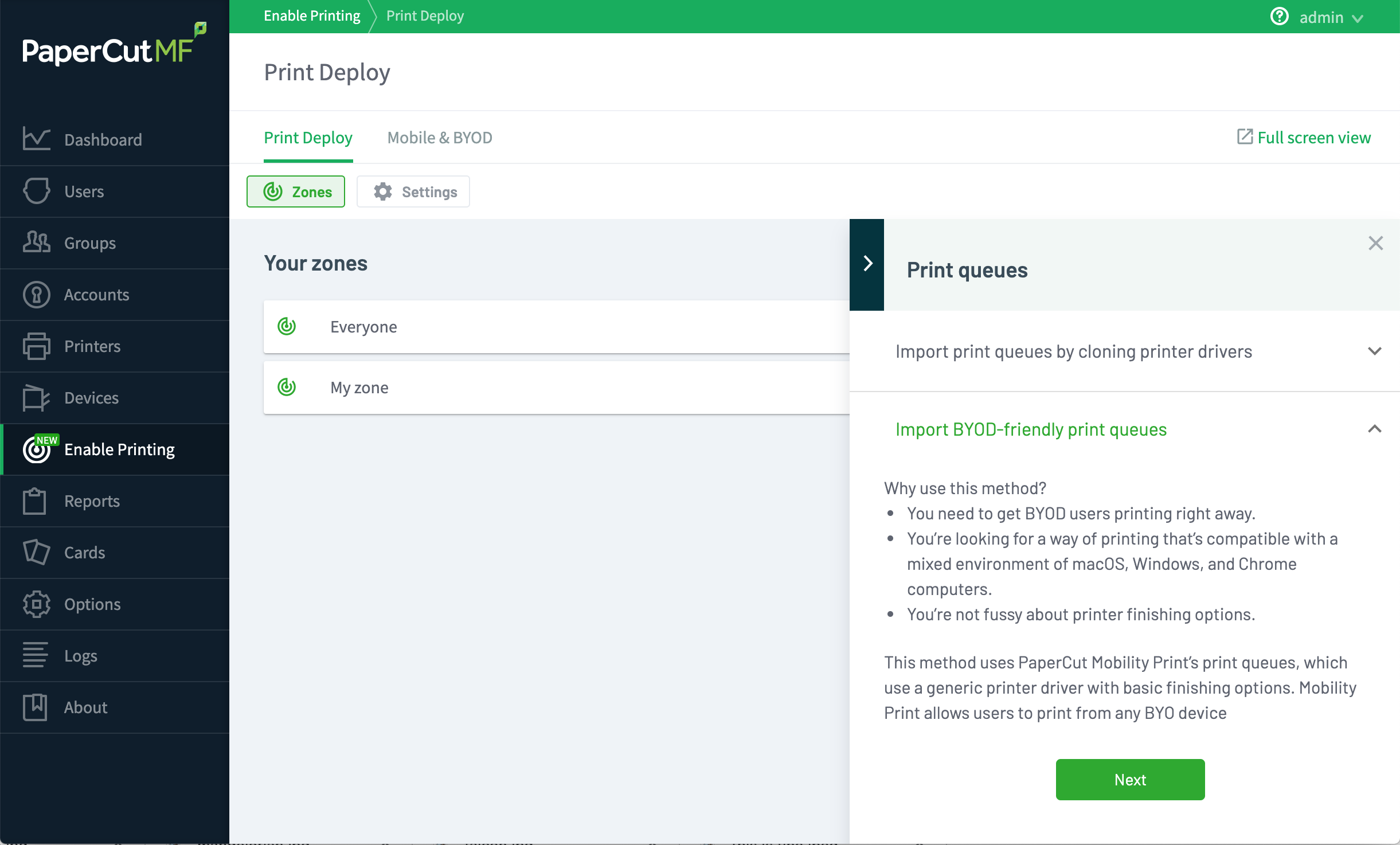Click the Logs lines icon
Screen dimensions: 1400x845
point(36,655)
